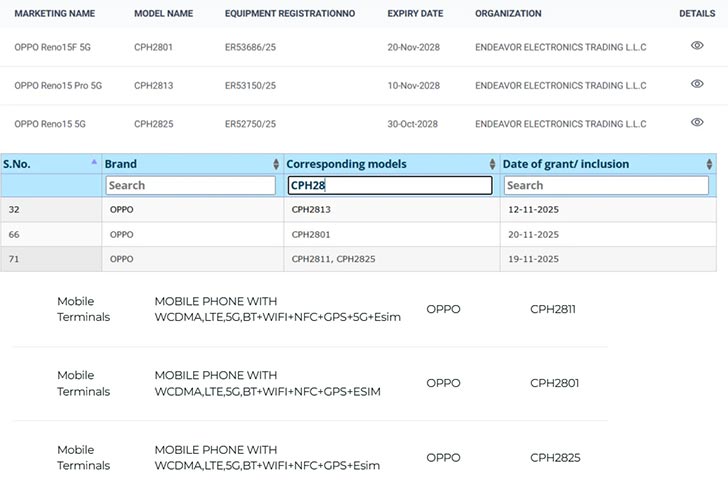Sort by Date of grant/ inclusion
Viewport: 728px width, 500px height.
[709, 164]
